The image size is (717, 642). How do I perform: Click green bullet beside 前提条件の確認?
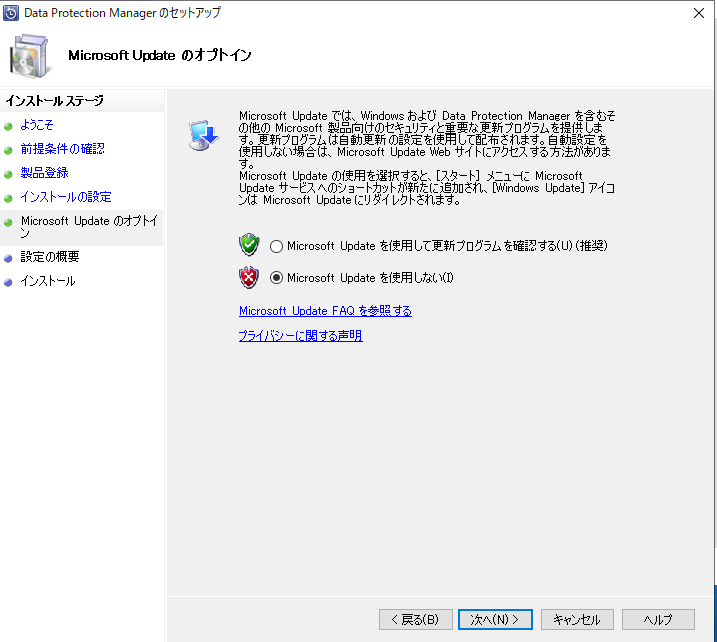8,150
